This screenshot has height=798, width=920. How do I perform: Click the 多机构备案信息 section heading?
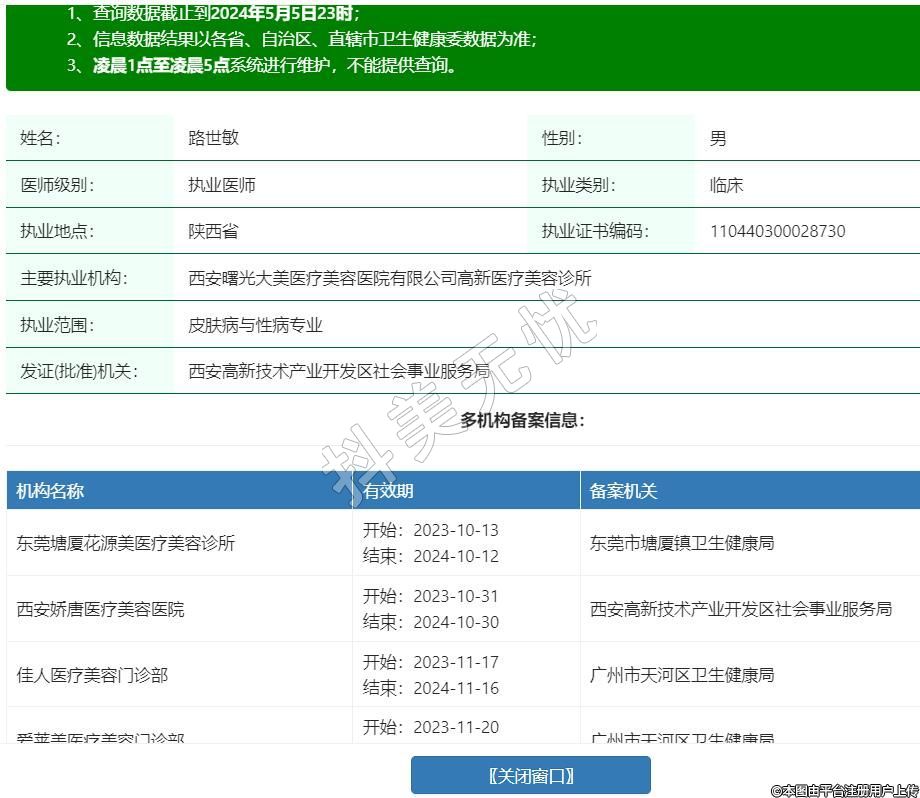pos(522,420)
